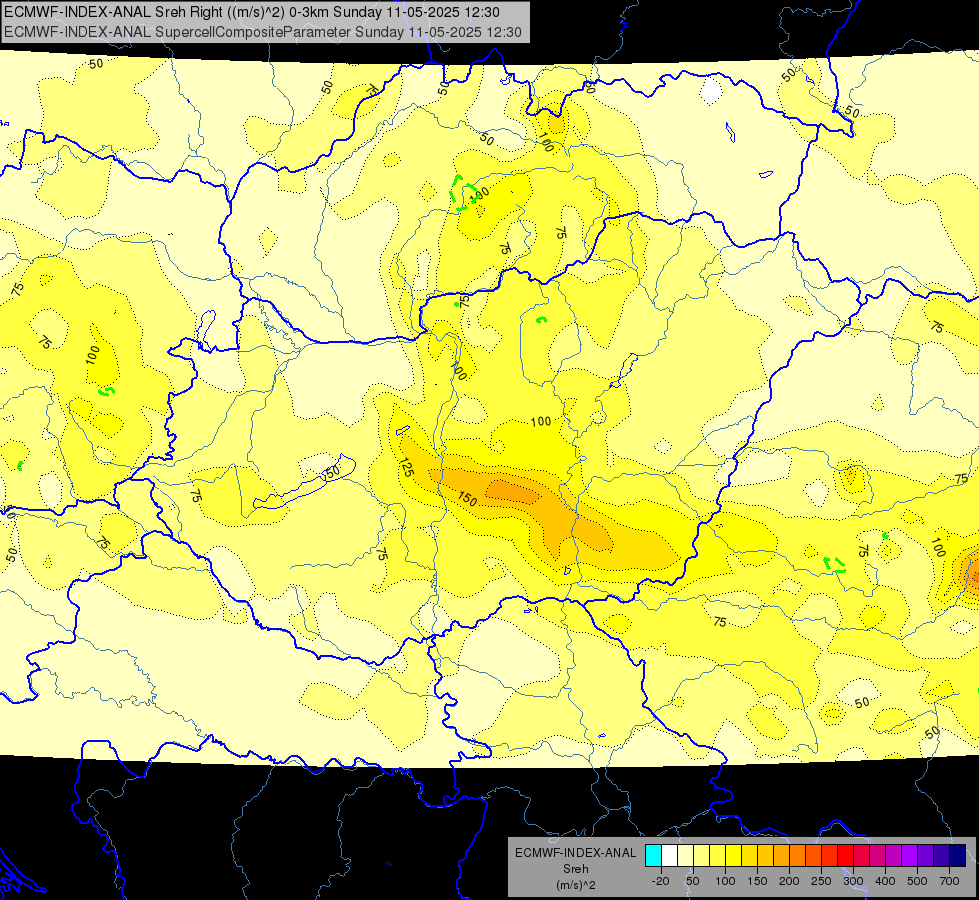Click the dark navy swatch ending the legend
979x900 pixels.
[958, 856]
